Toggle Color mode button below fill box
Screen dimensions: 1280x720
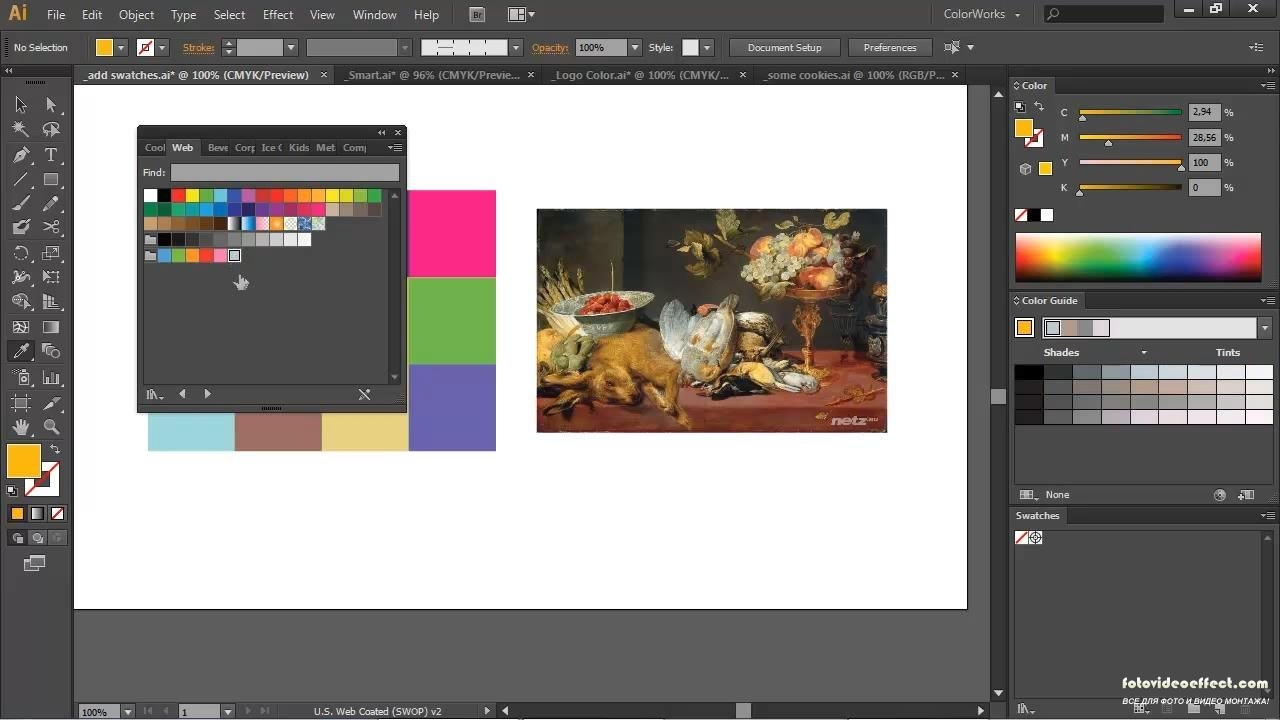(x=17, y=513)
